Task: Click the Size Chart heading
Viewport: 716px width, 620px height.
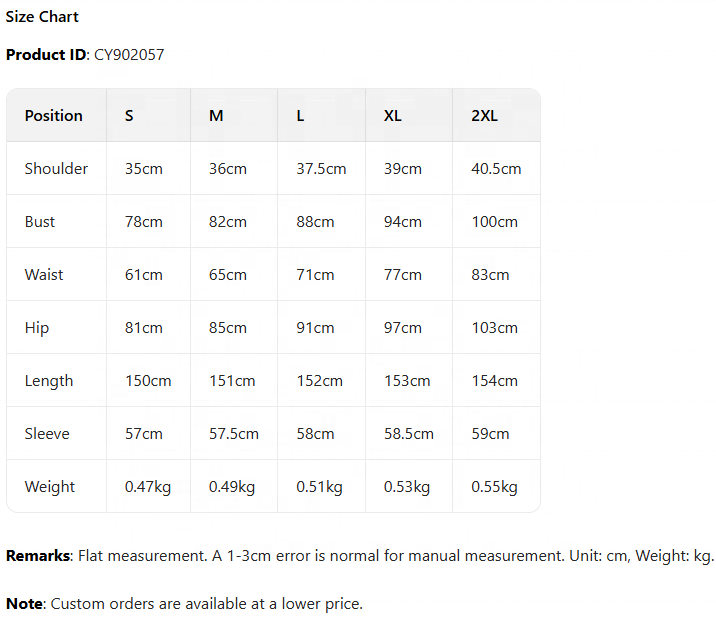Action: [x=42, y=17]
